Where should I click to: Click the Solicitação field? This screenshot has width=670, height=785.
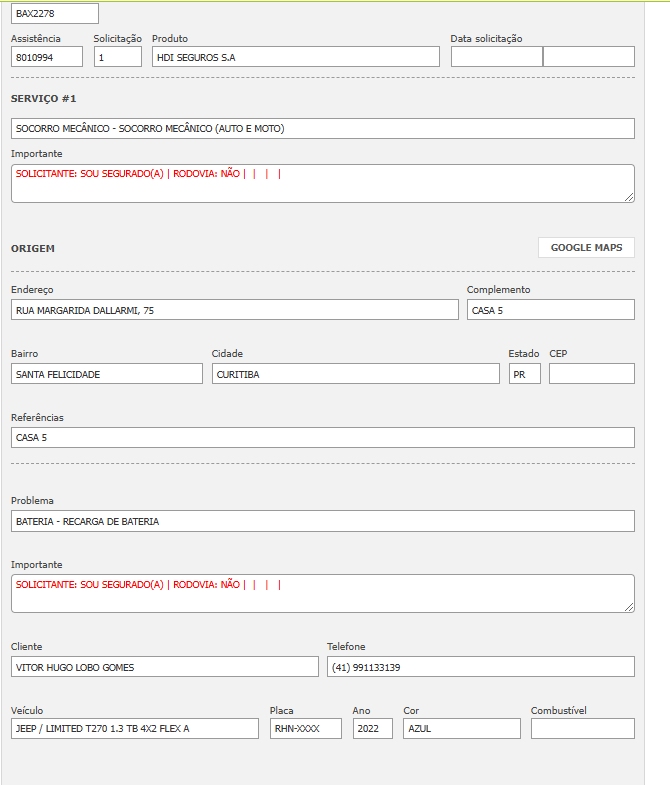(118, 57)
